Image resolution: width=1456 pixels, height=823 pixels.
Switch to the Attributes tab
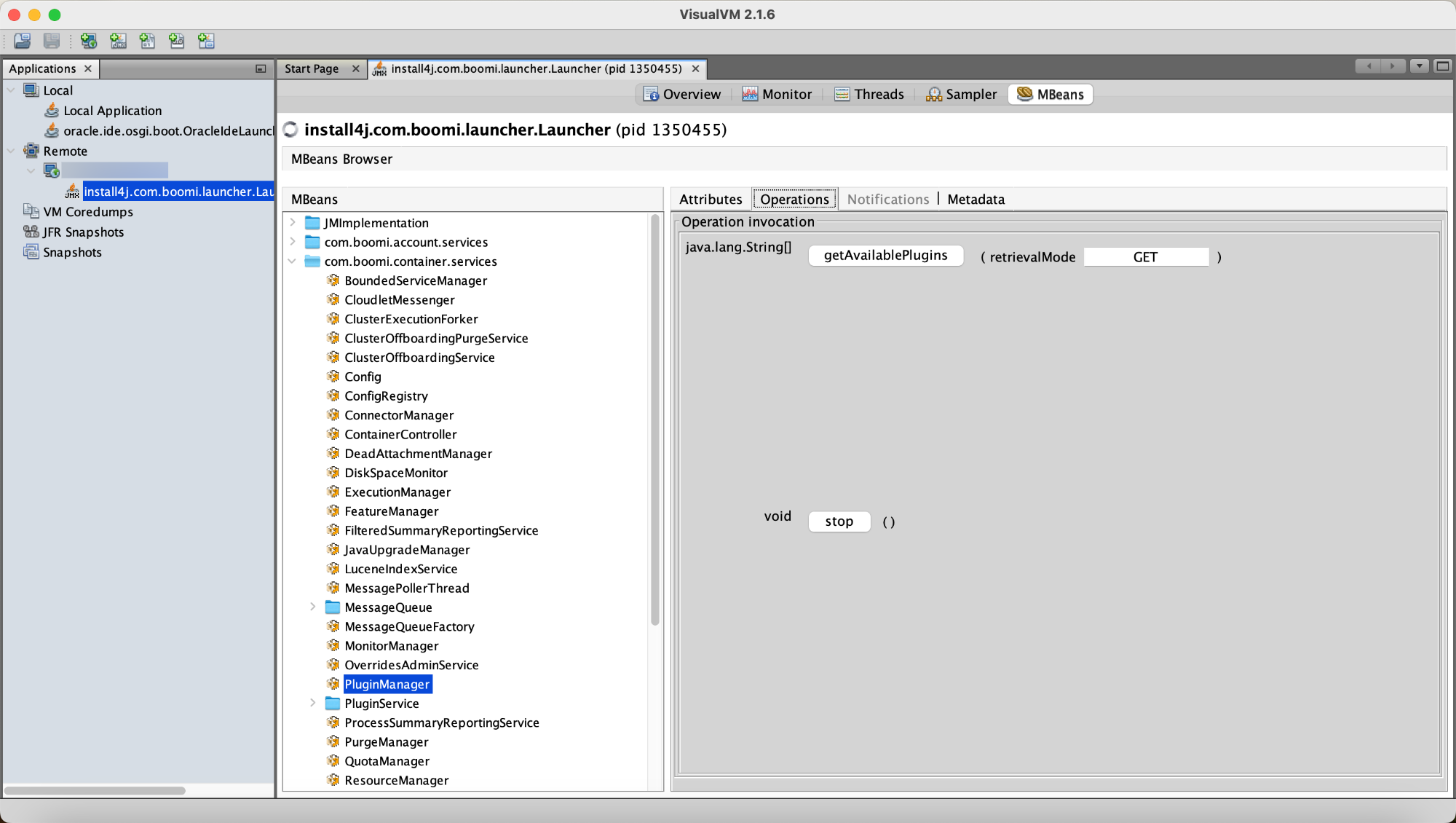pyautogui.click(x=711, y=199)
